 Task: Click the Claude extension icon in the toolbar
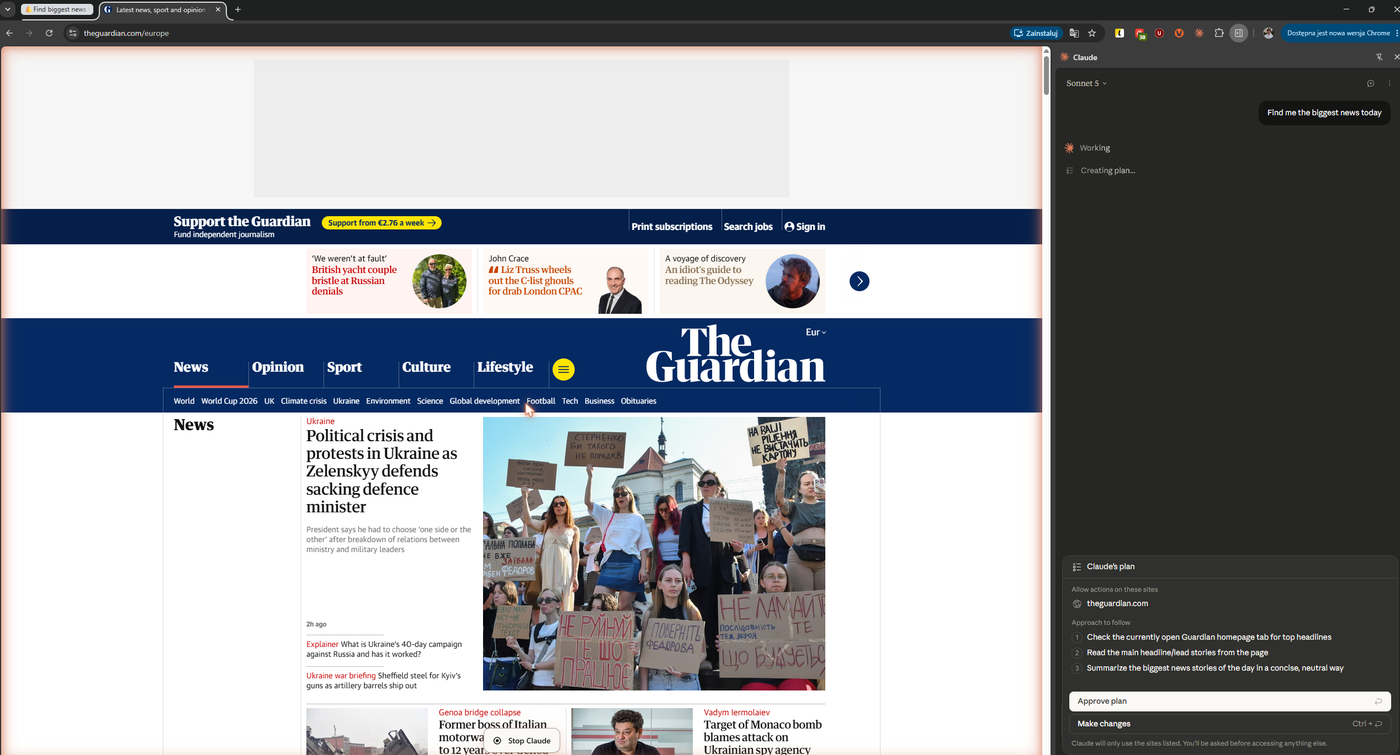coord(1199,33)
